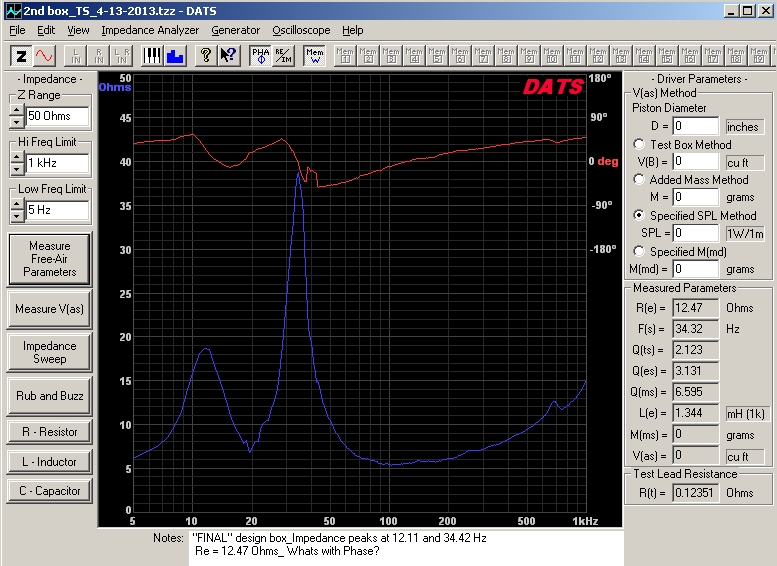Screen dimensions: 777x566
Task: Click the DATS app icon in title bar
Action: 13,10
